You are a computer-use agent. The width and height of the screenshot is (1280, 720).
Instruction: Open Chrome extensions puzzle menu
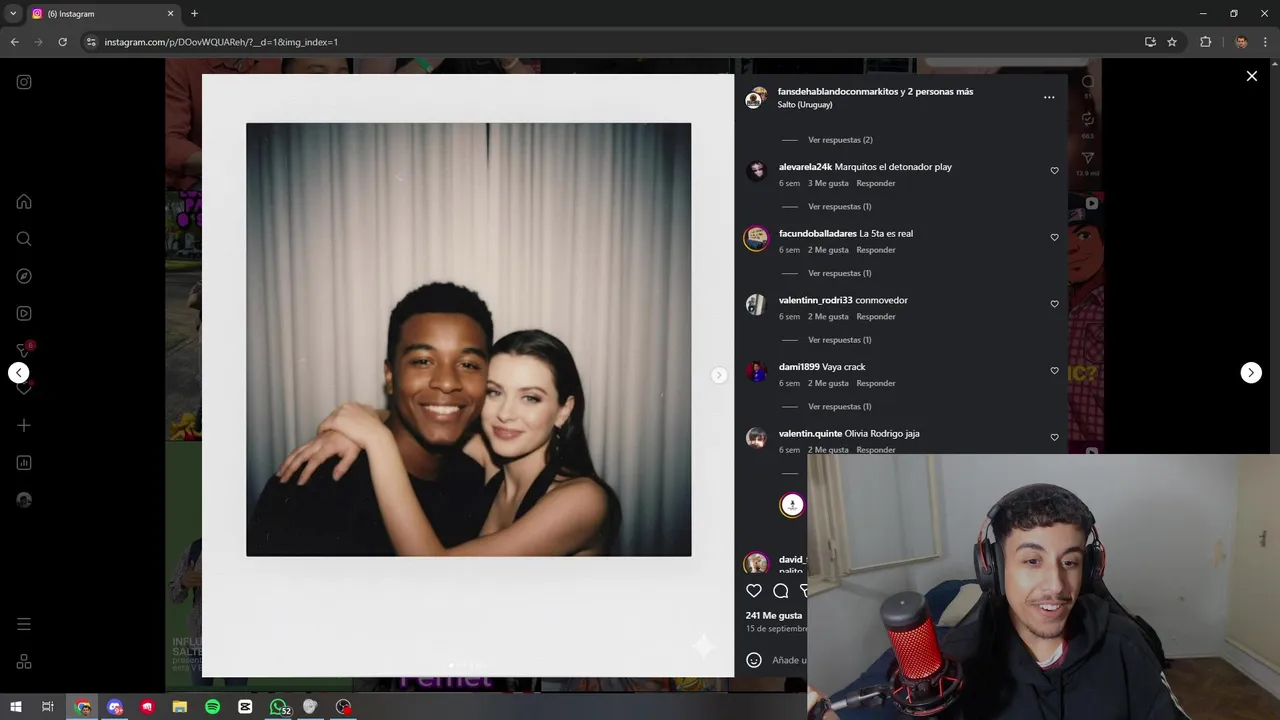click(x=1205, y=42)
